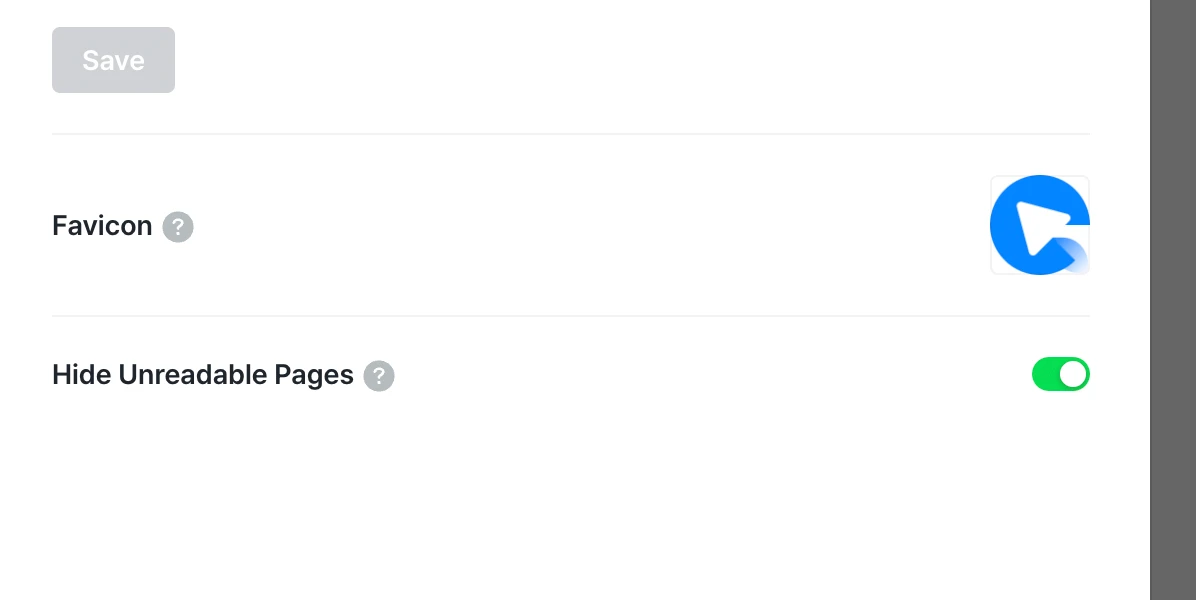The image size is (1196, 600).
Task: Click the blue circular favicon logo
Action: pyautogui.click(x=1039, y=225)
